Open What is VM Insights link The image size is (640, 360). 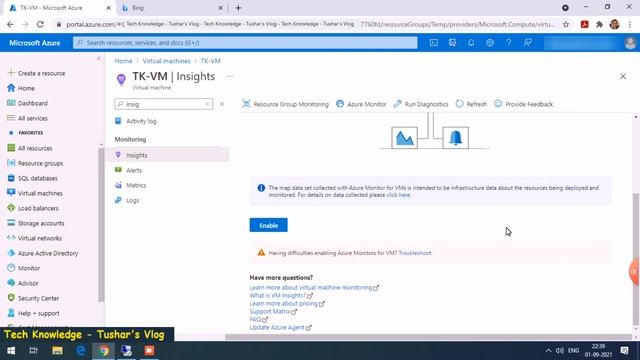tap(281, 296)
